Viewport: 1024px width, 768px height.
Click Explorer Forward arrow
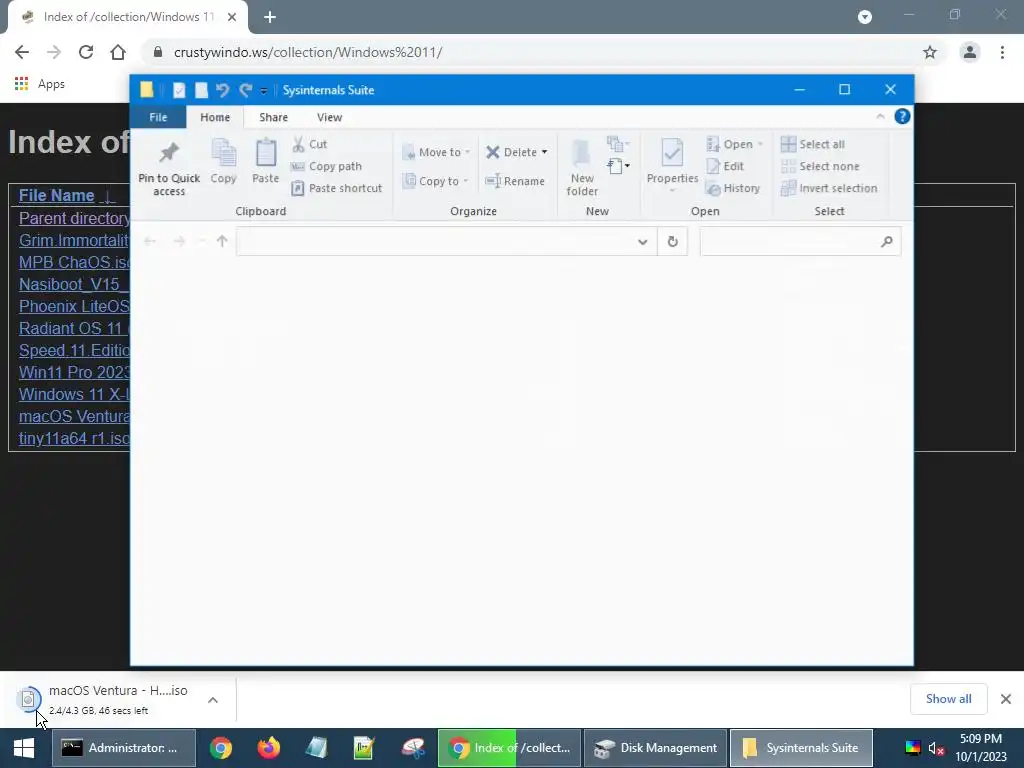(178, 242)
